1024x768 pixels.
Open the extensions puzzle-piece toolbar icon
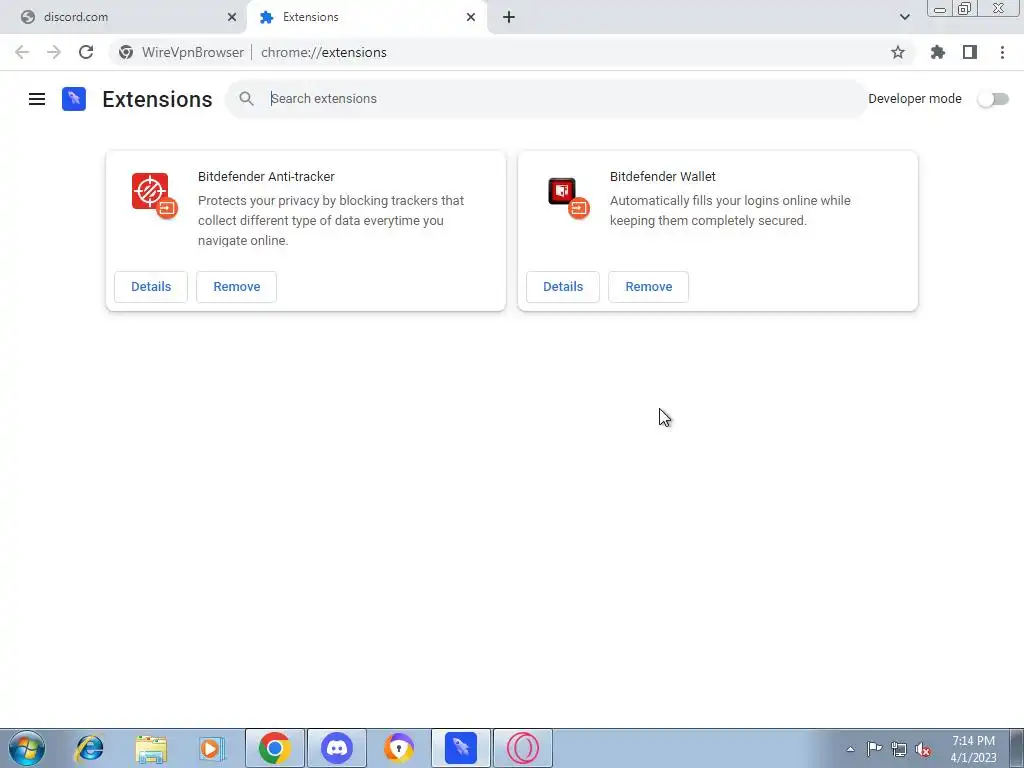[x=938, y=52]
